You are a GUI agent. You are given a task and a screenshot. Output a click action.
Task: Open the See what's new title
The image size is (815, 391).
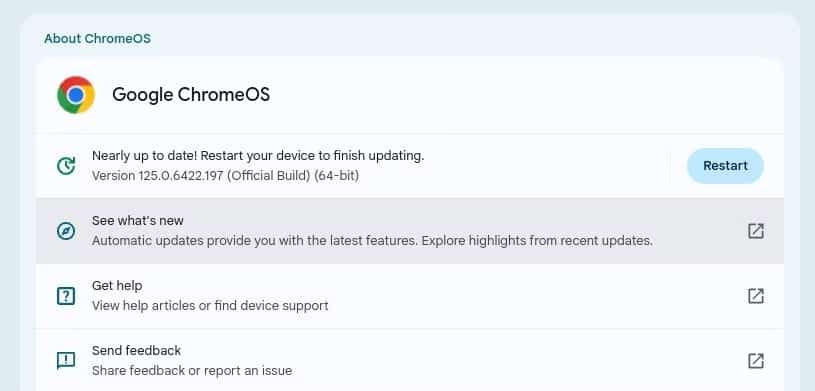(x=138, y=220)
